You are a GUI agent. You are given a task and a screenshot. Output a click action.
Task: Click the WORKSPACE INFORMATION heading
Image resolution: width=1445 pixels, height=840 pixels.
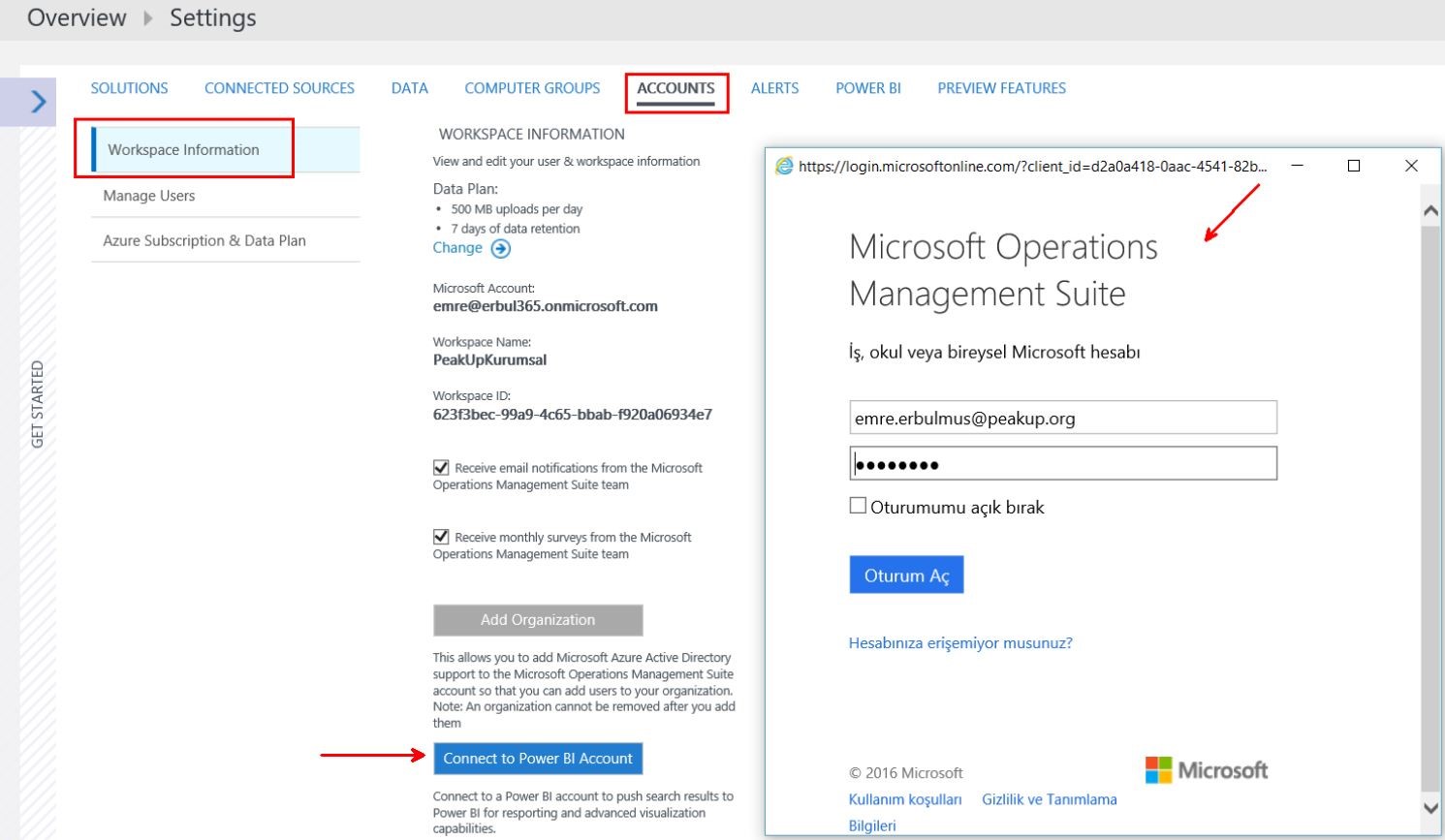click(532, 135)
